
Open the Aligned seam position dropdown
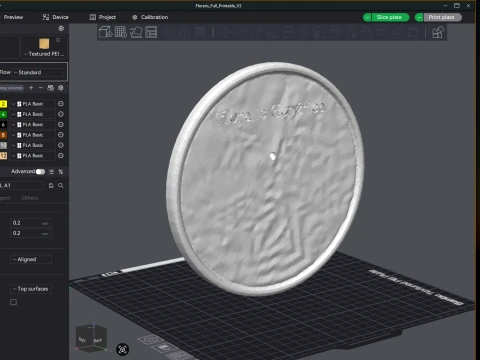click(x=31, y=259)
